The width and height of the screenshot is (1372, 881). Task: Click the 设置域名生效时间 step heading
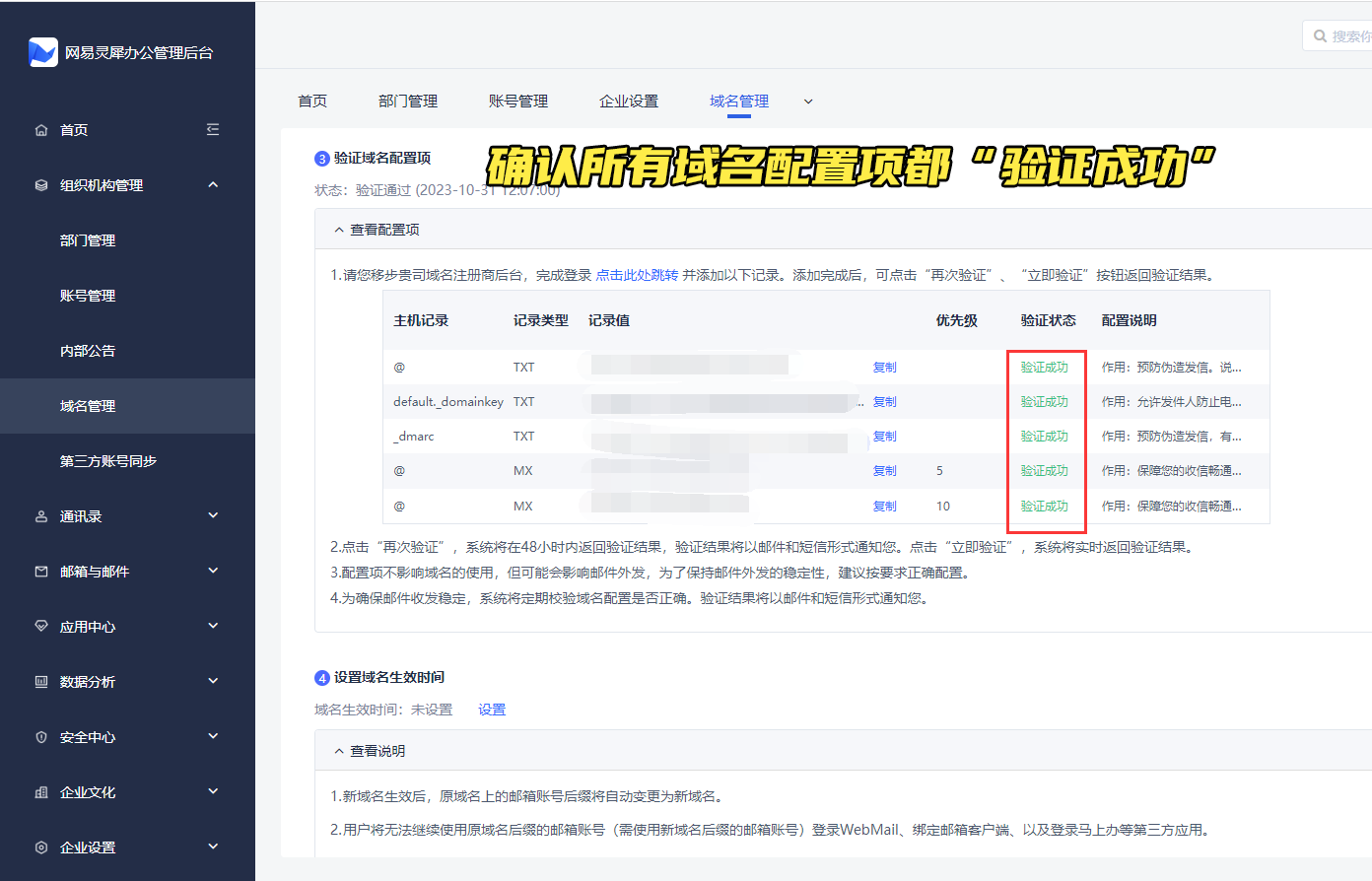(x=389, y=677)
